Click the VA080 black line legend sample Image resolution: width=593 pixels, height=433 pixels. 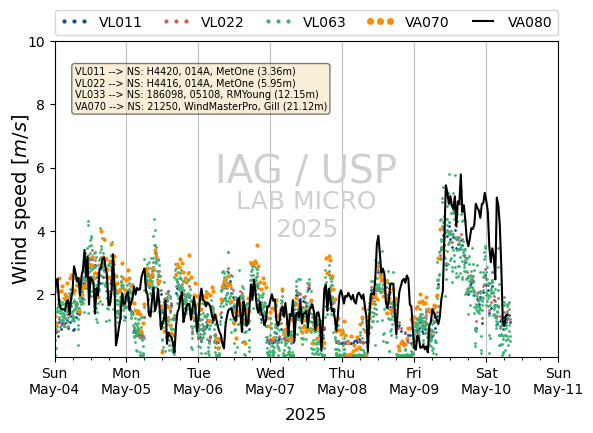coord(483,22)
